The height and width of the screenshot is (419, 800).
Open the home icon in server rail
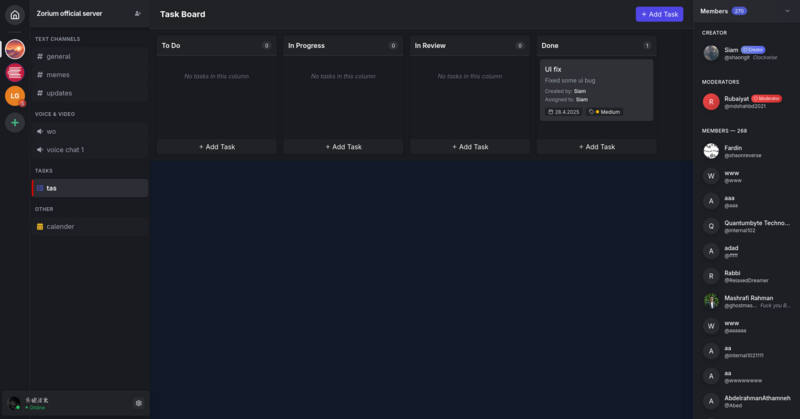tap(14, 15)
